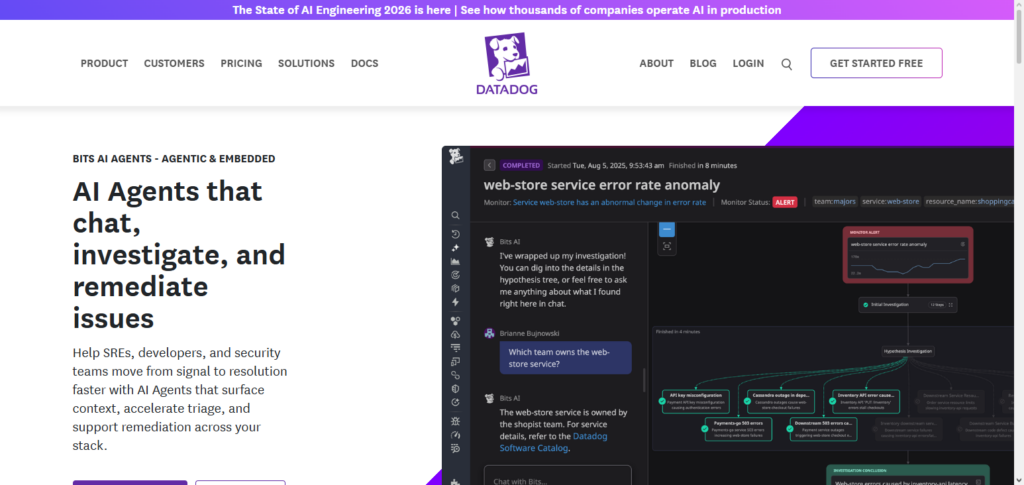1024x485 pixels.
Task: Go back using the chevron beside COMPLETED
Action: [489, 165]
